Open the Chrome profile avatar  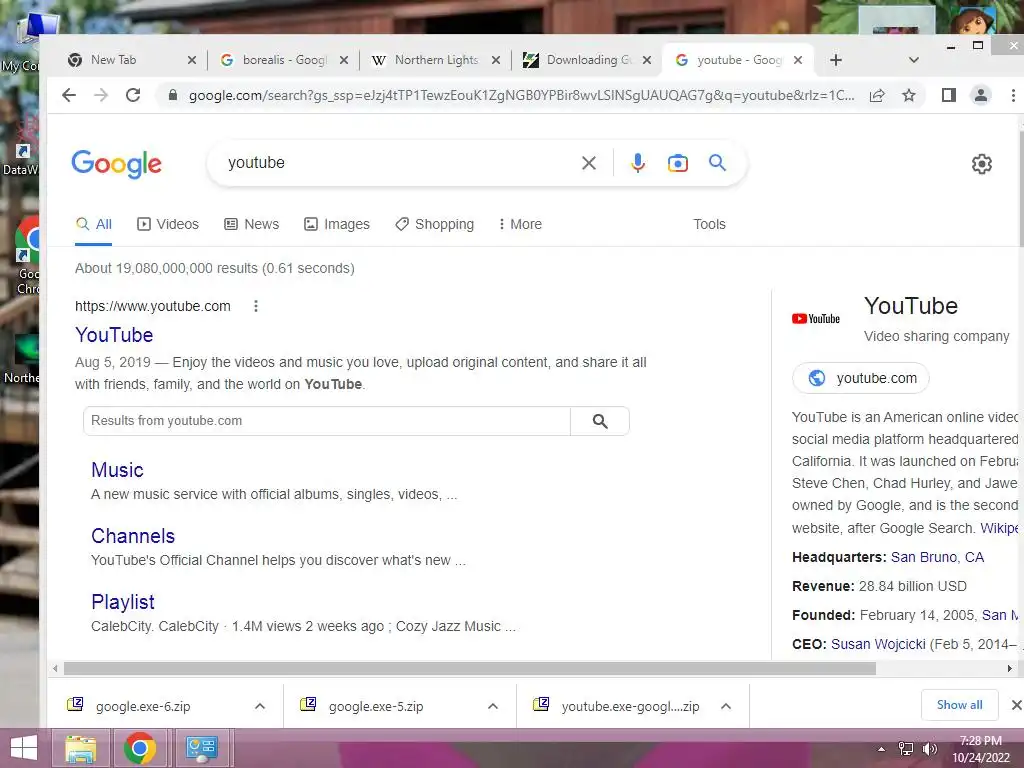point(980,95)
